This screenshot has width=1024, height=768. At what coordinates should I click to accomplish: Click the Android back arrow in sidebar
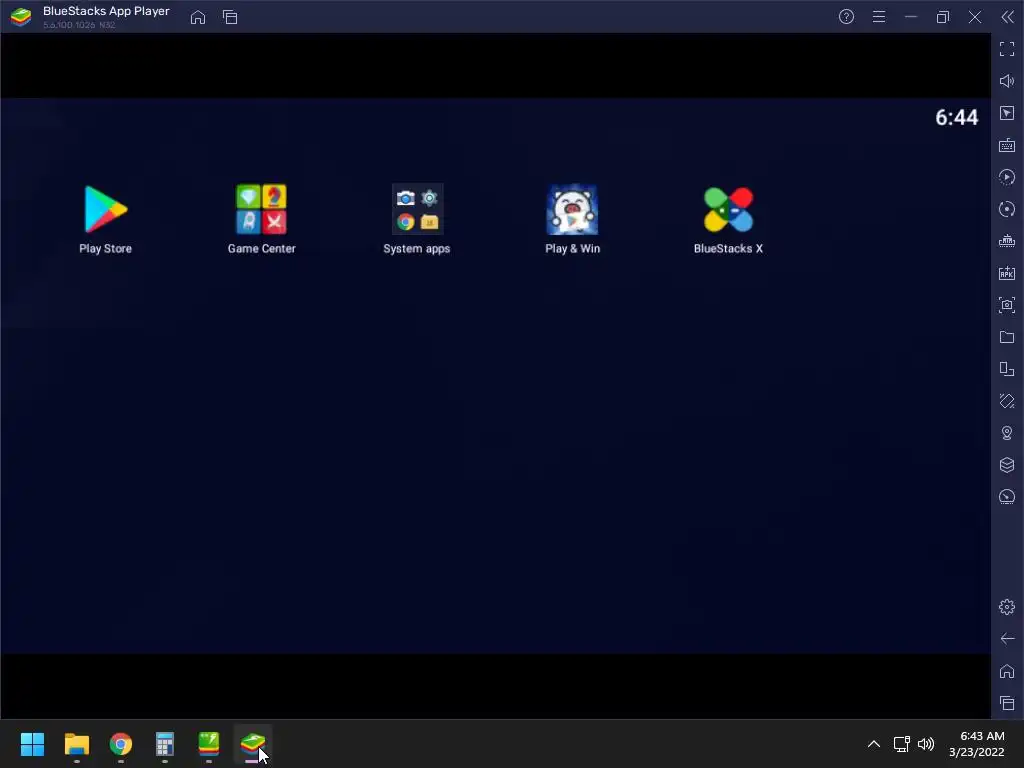pos(1007,639)
